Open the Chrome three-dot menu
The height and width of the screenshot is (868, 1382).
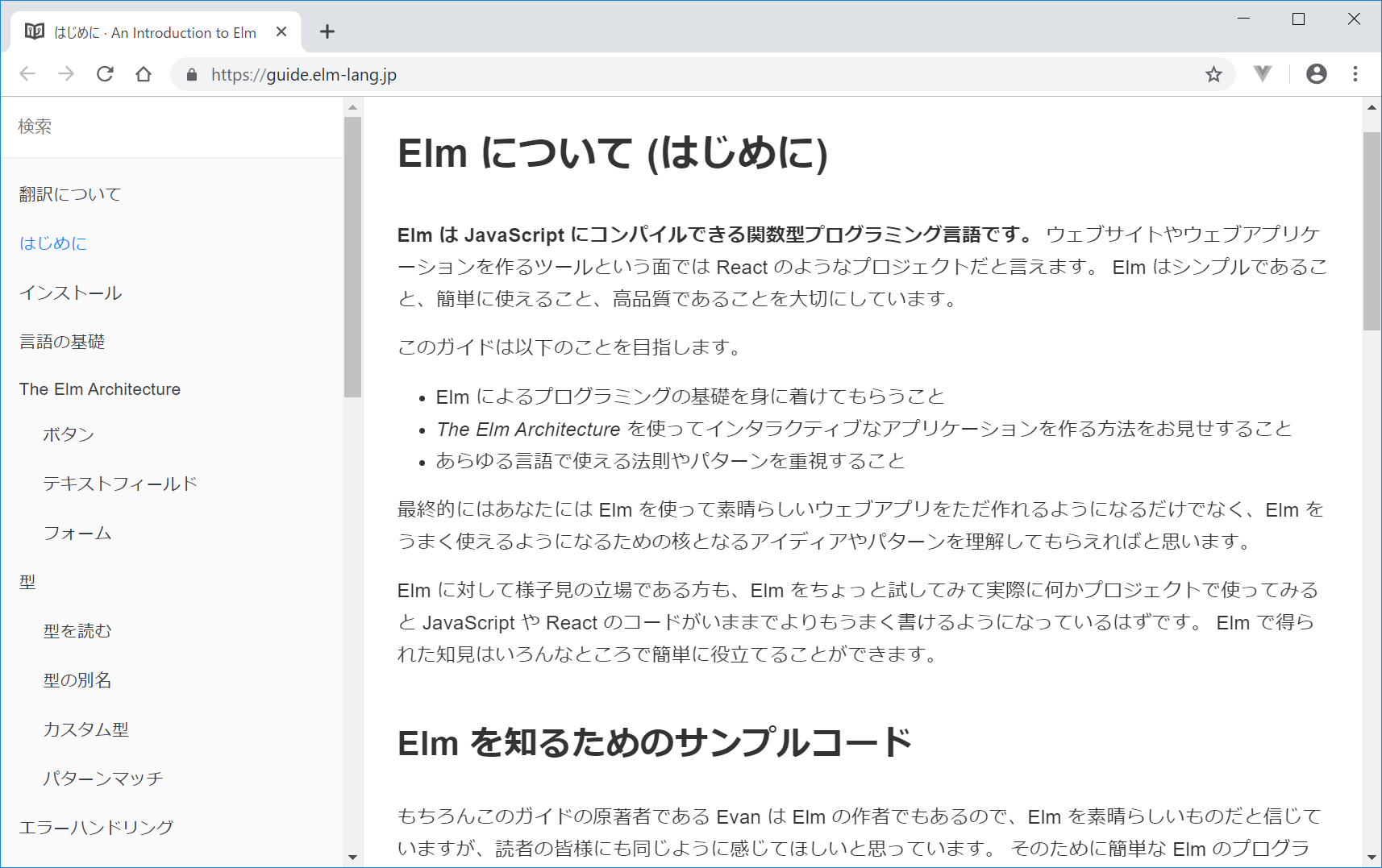[x=1355, y=74]
